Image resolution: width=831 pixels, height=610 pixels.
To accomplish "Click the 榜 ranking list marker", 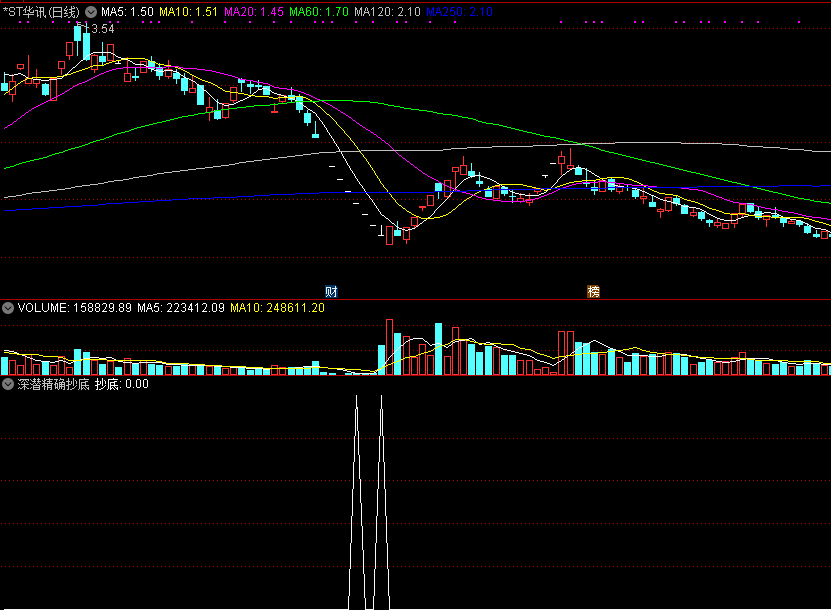I will coord(594,291).
